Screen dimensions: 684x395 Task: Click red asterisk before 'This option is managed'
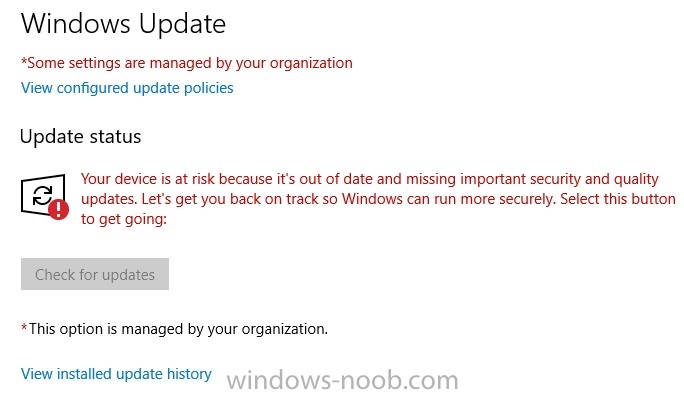tap(24, 327)
